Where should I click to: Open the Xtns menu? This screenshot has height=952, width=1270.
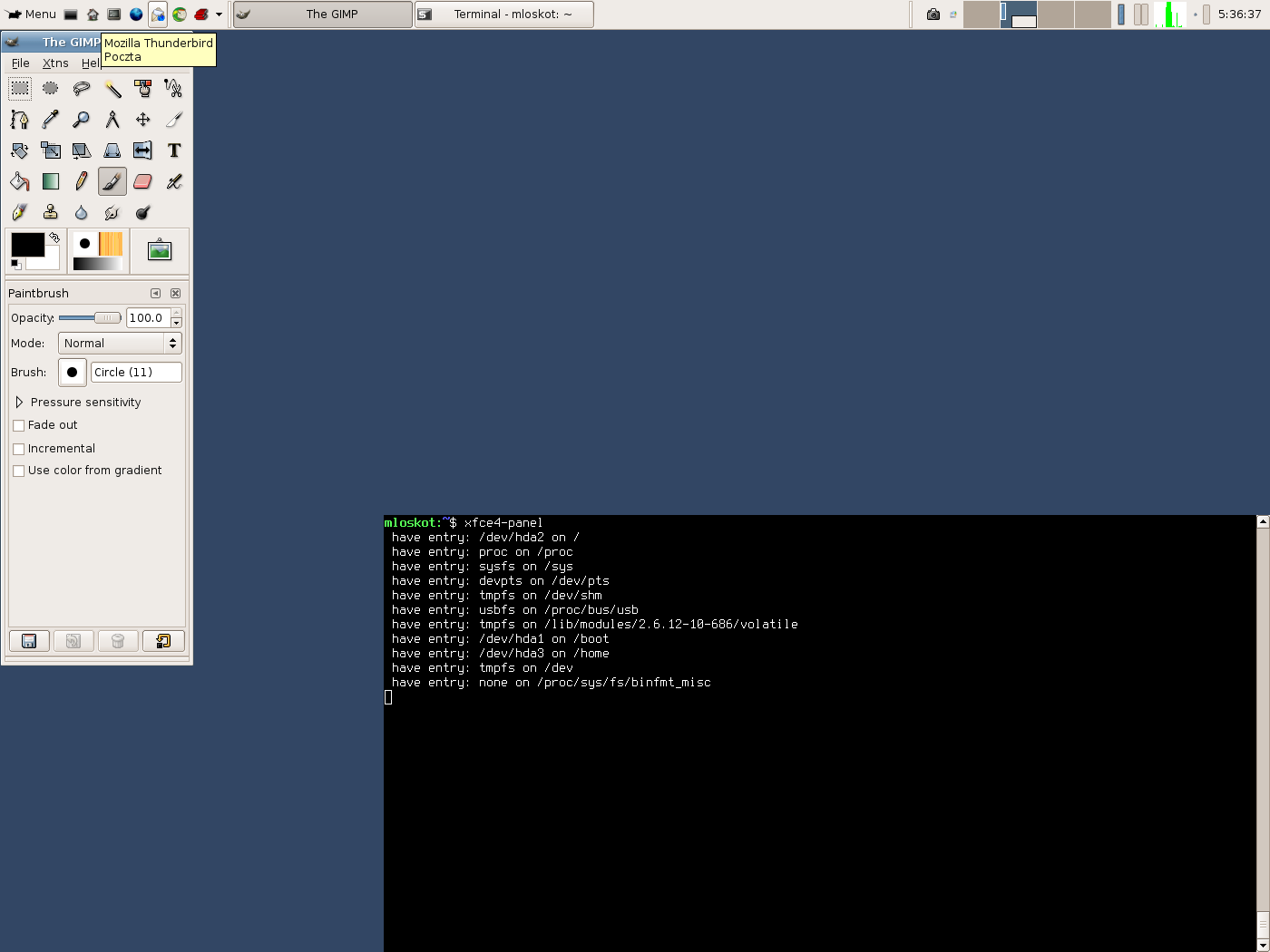(55, 63)
